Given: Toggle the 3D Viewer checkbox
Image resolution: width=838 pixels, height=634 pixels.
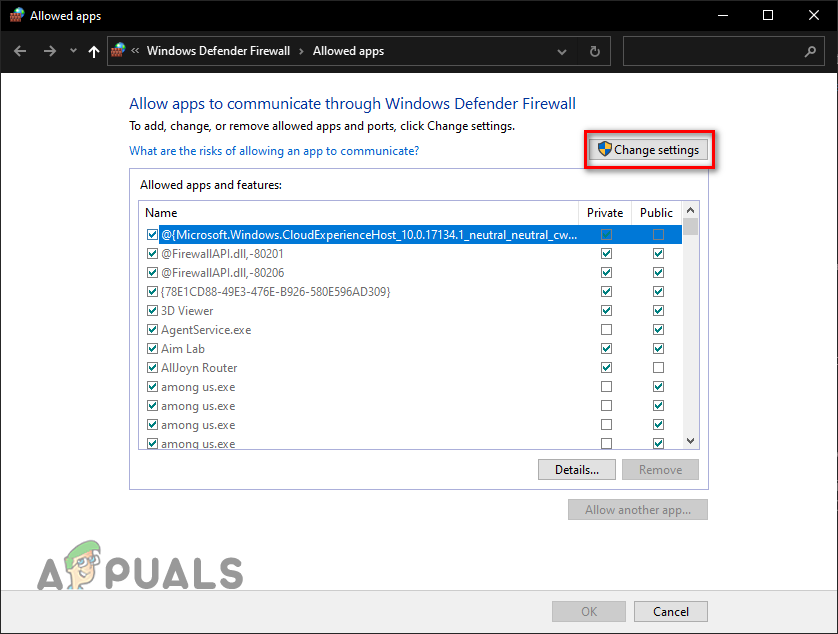Looking at the screenshot, I should tap(152, 311).
